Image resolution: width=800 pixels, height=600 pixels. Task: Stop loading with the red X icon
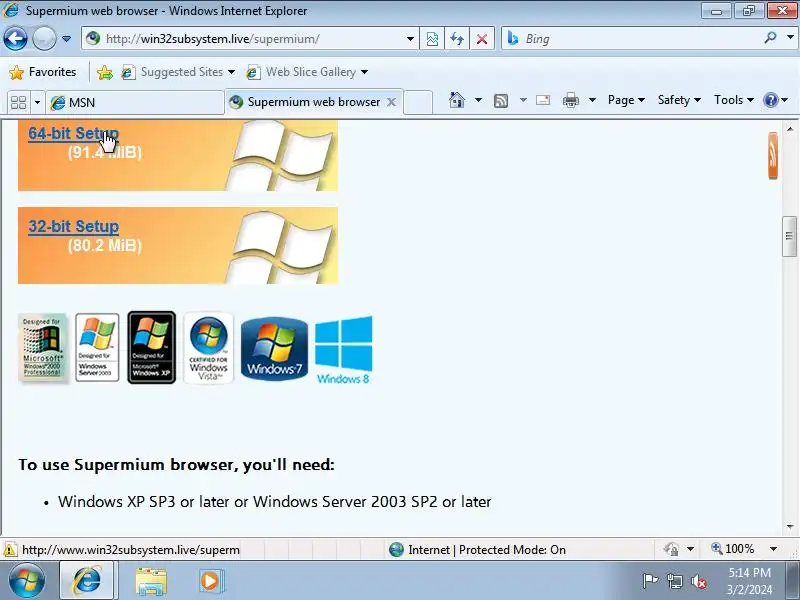click(x=482, y=39)
